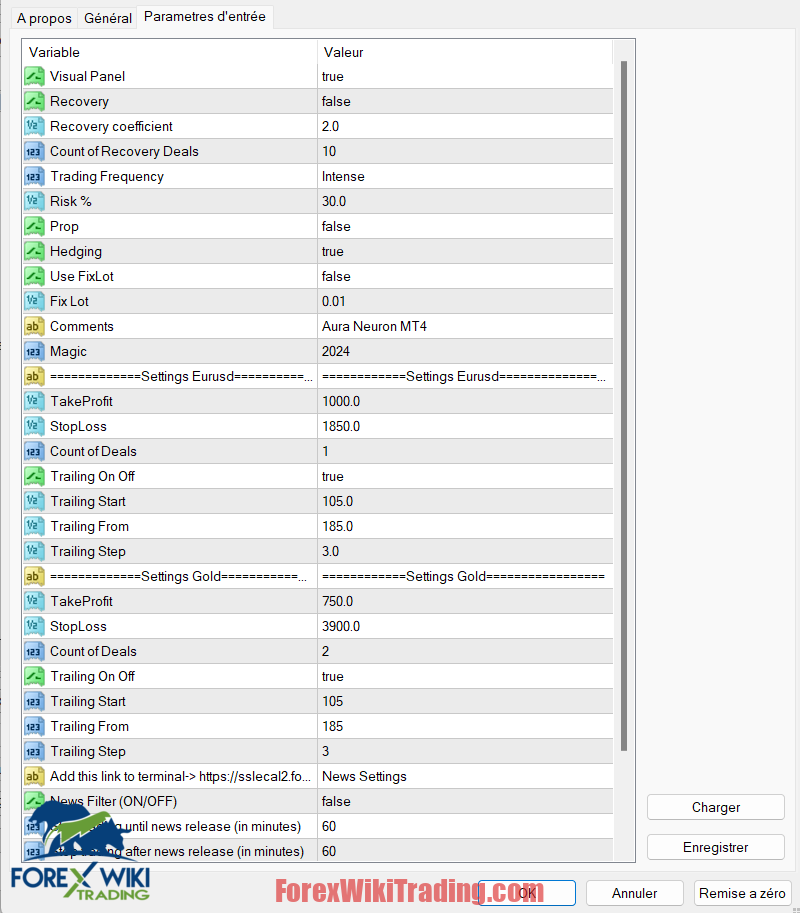Click the decimal icon next to Recovery coefficient
This screenshot has height=913, width=800.
[34, 126]
